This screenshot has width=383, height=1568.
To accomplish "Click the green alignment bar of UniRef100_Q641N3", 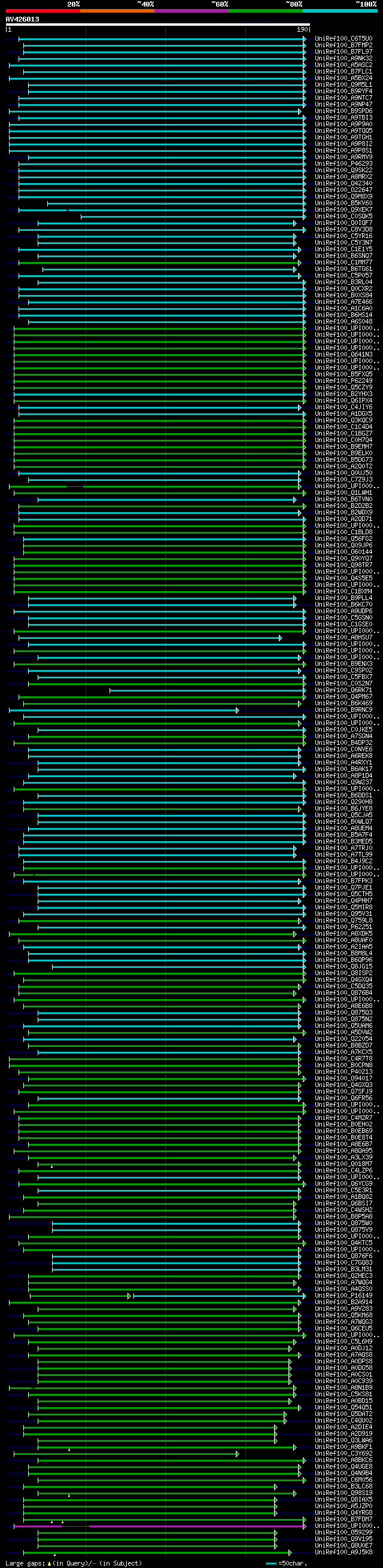I will tap(160, 355).
